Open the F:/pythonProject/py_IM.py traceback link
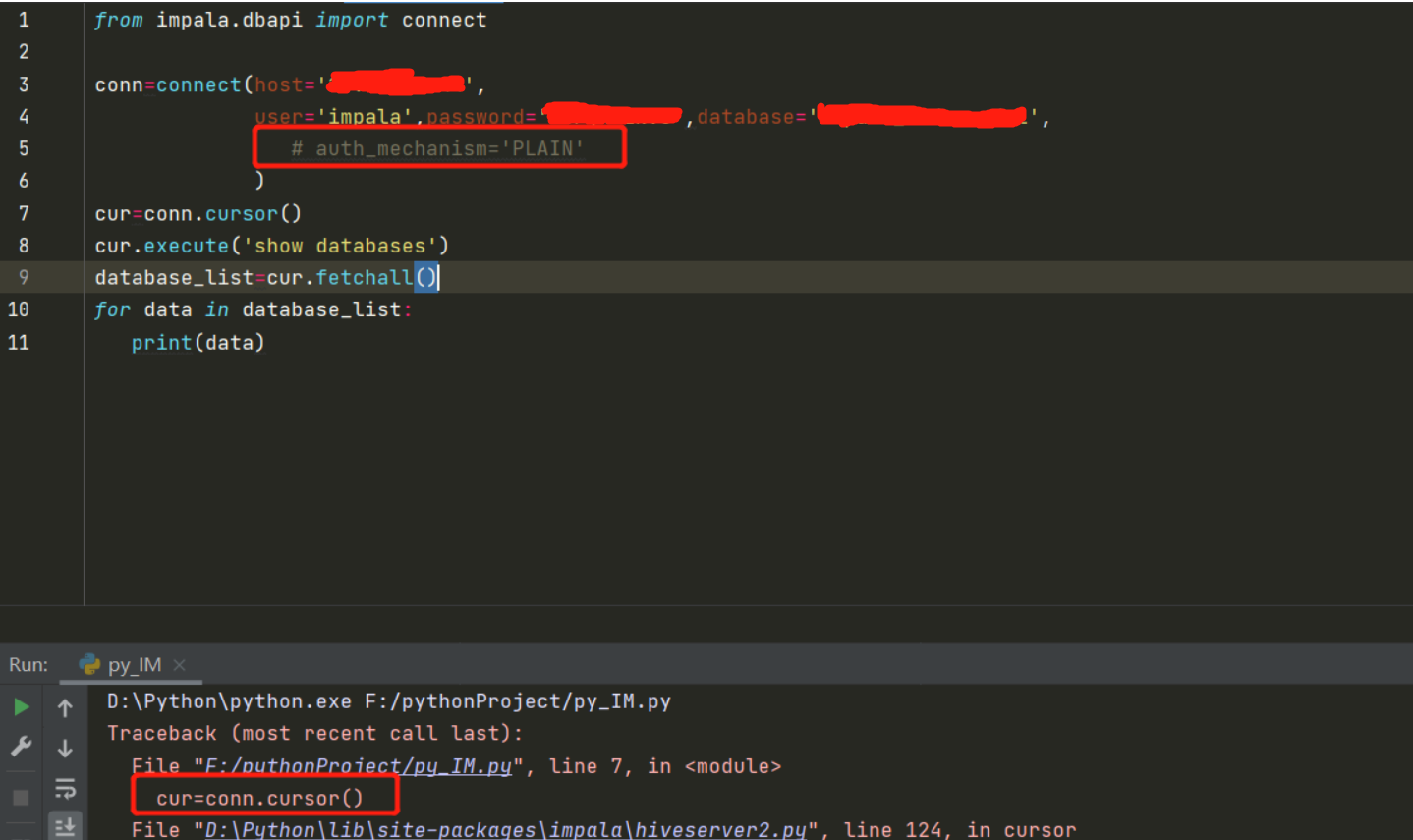1413x840 pixels. [x=359, y=766]
